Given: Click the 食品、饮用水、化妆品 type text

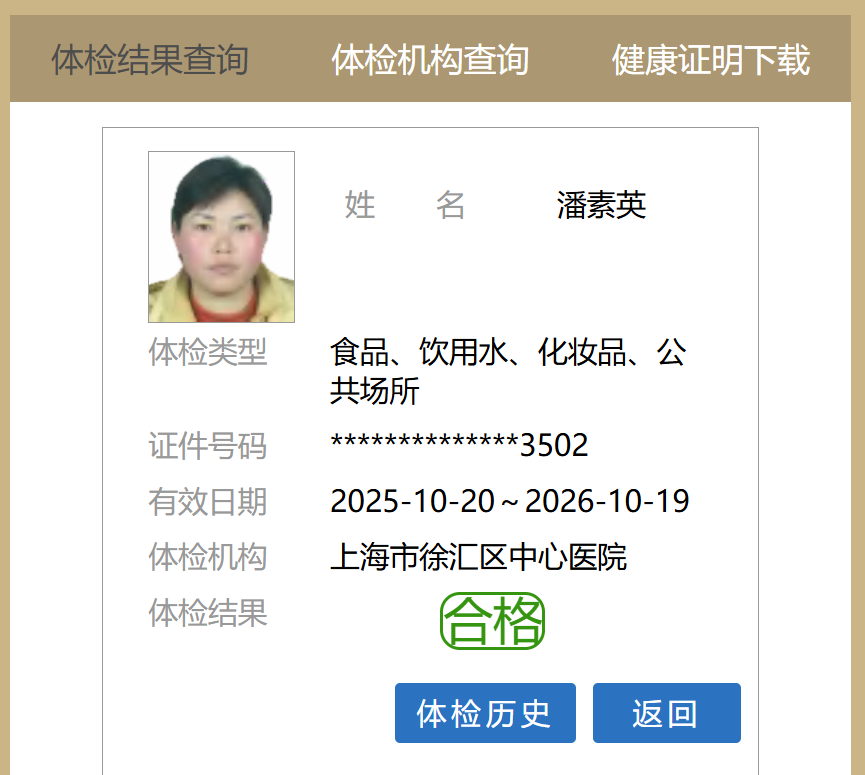Looking at the screenshot, I should (479, 352).
